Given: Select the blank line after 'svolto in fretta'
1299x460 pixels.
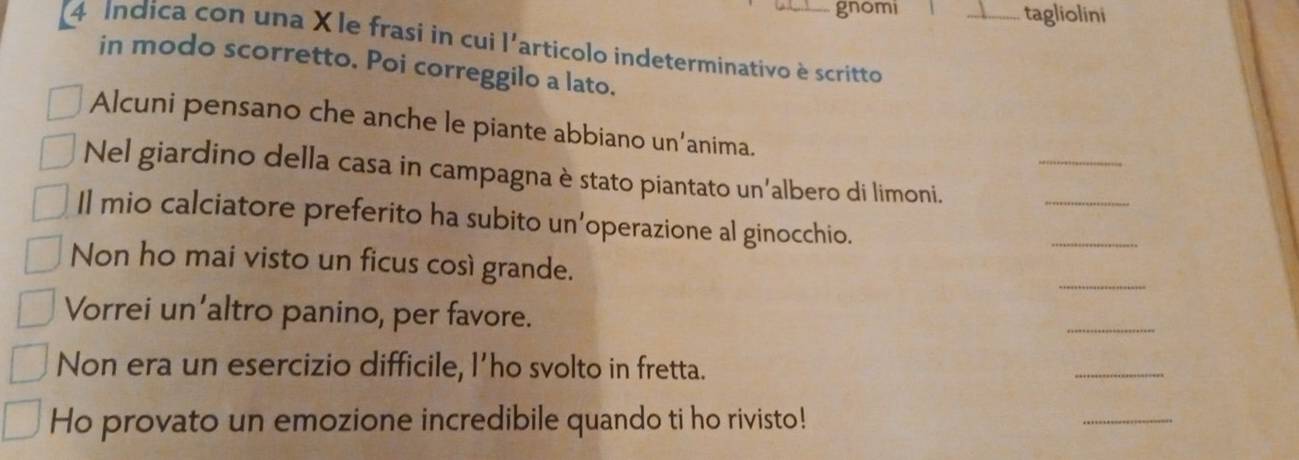Looking at the screenshot, I should click(x=1116, y=375).
